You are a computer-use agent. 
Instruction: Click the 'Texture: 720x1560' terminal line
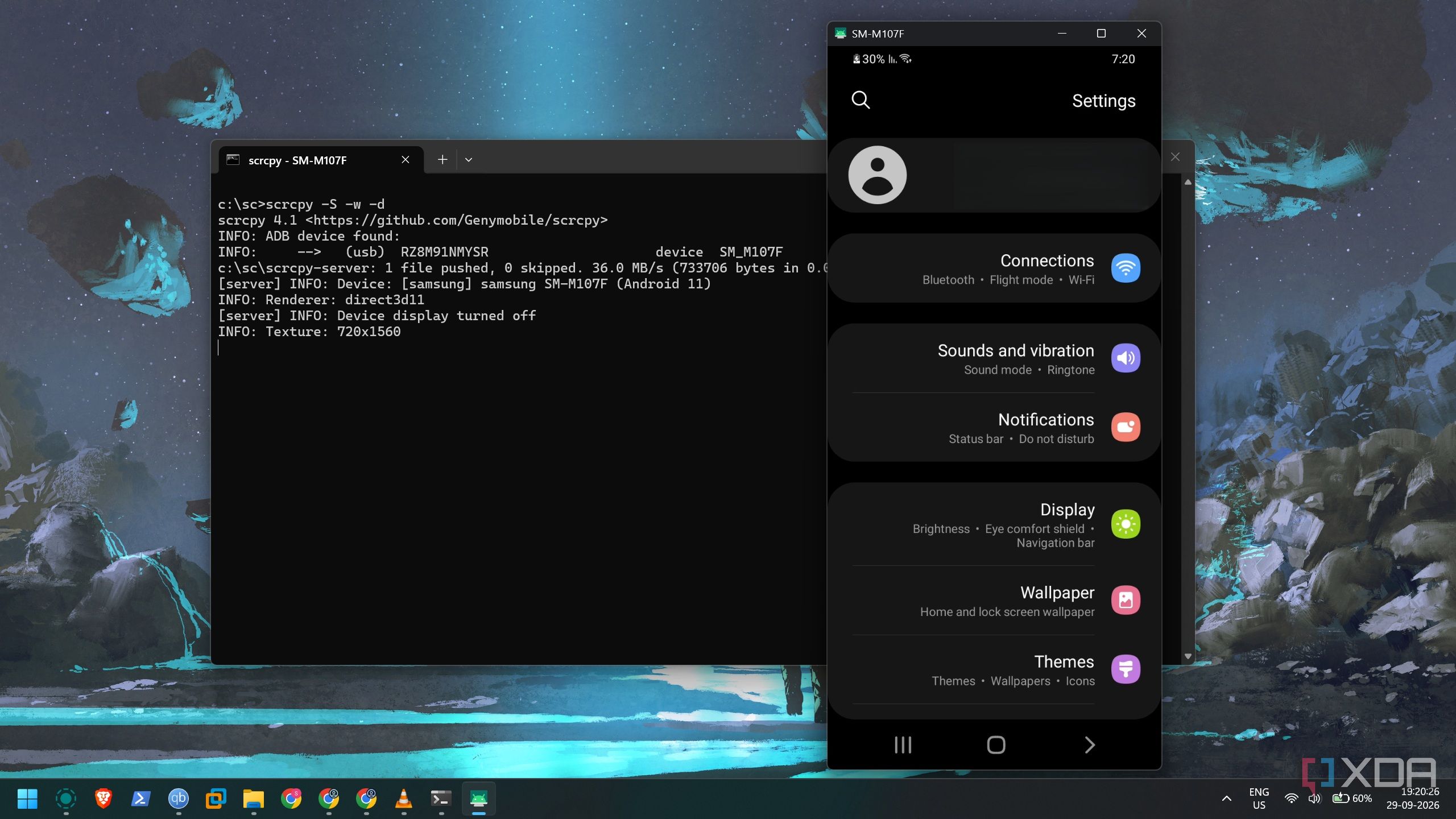[309, 332]
